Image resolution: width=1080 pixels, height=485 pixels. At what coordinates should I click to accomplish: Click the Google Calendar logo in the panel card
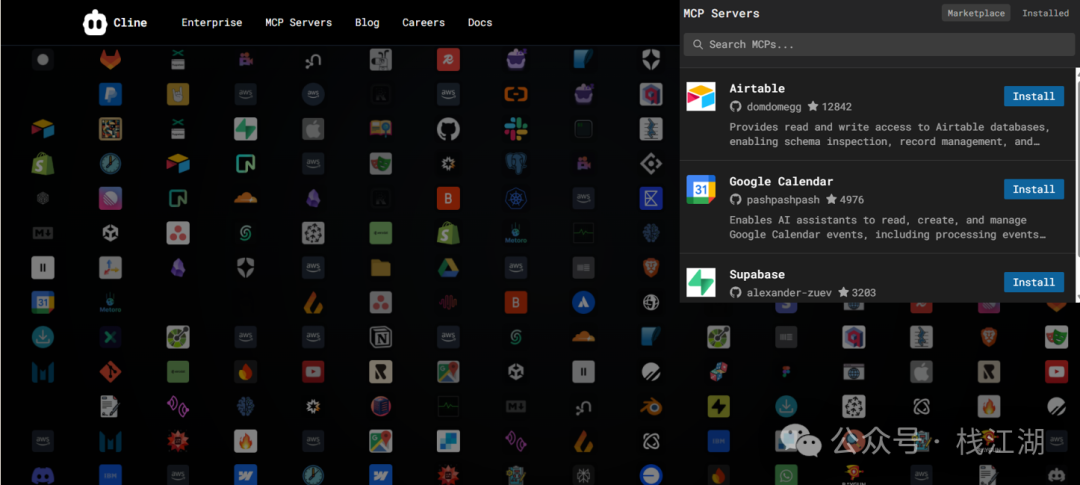tap(700, 189)
